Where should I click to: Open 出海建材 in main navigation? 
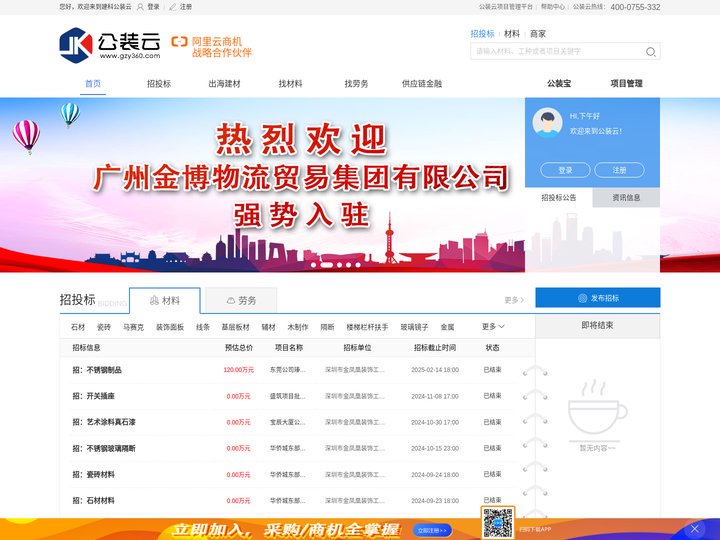coord(225,84)
